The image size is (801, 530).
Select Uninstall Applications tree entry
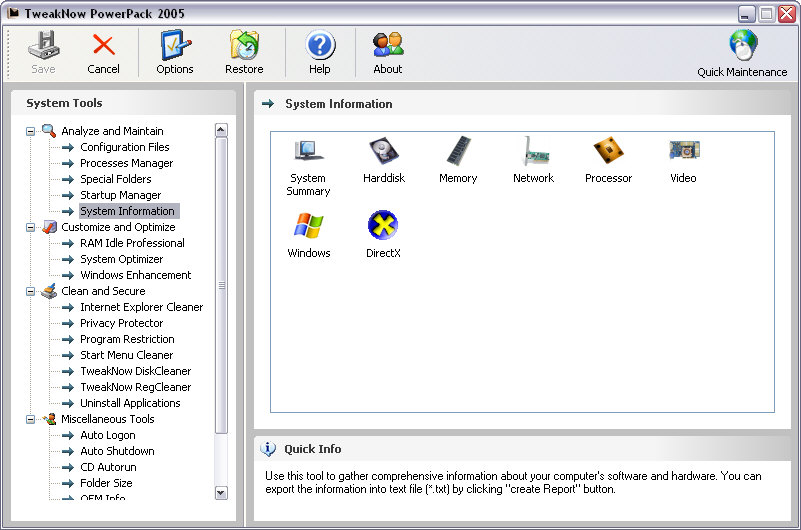(130, 403)
